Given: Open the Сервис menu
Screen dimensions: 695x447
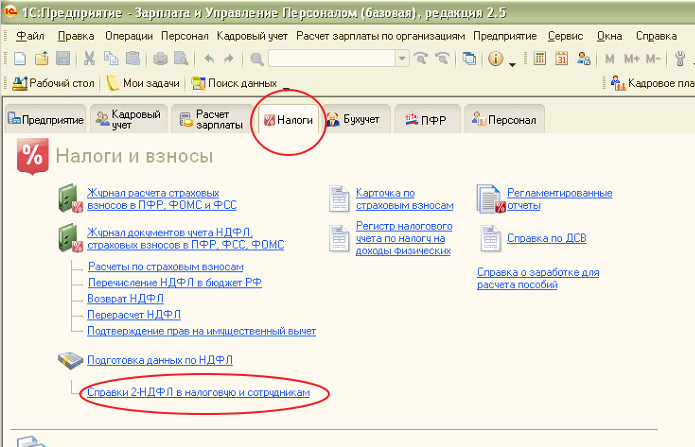Looking at the screenshot, I should pyautogui.click(x=565, y=36).
